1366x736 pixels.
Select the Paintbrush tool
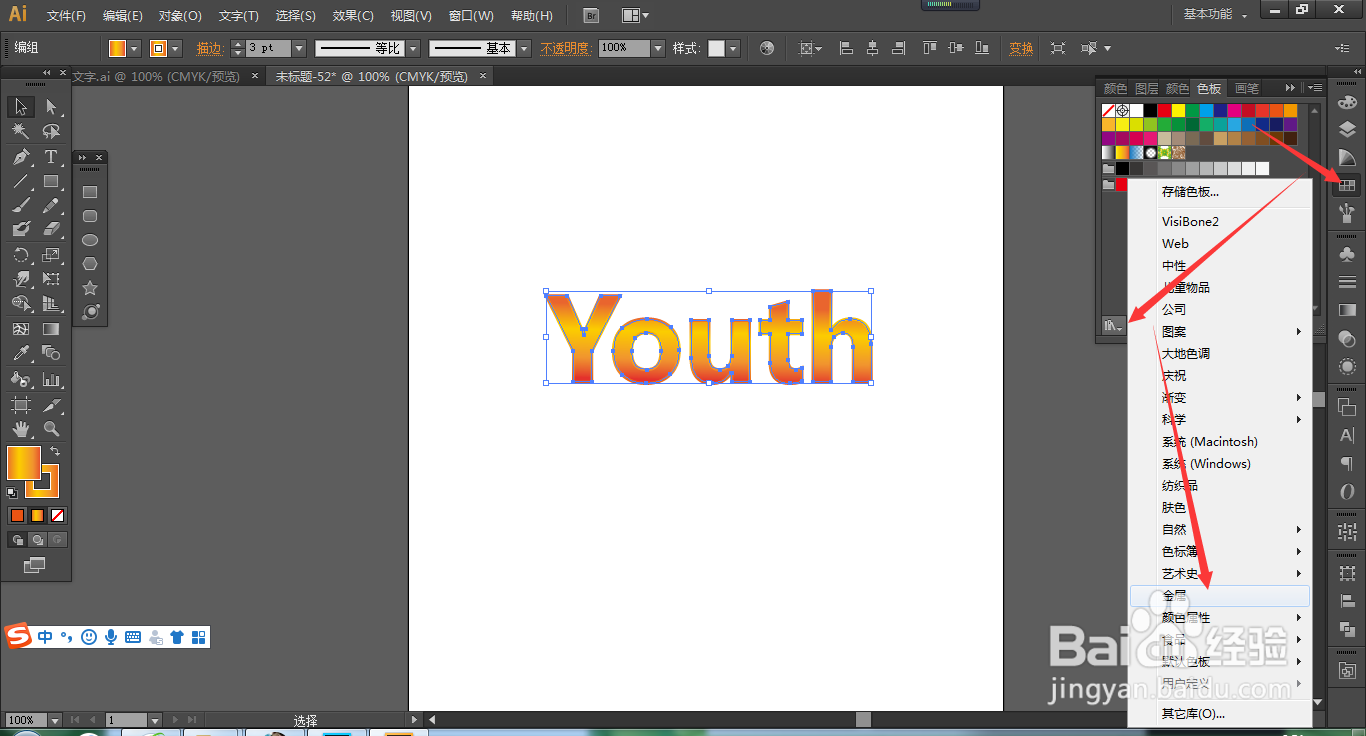[21, 205]
